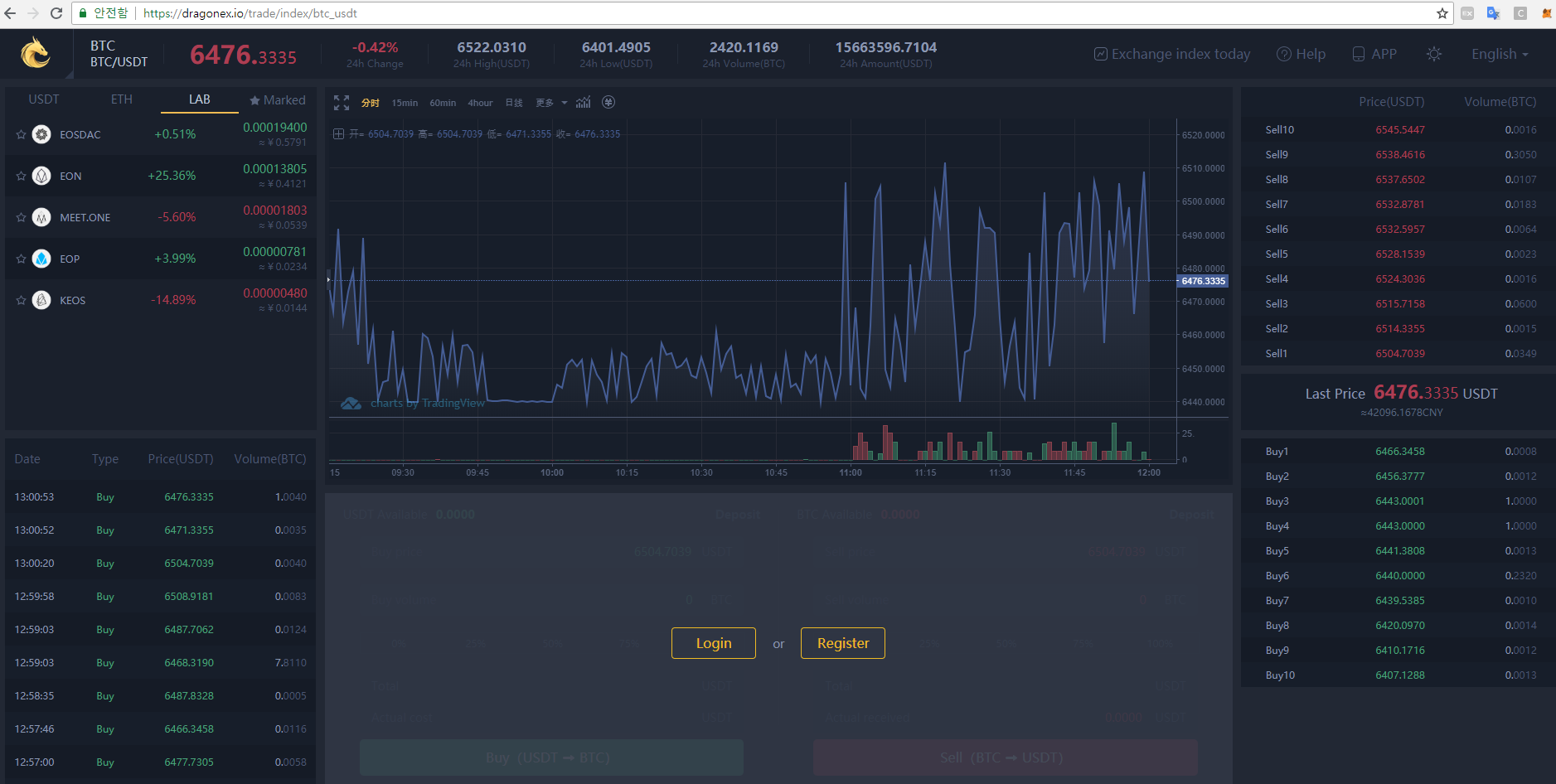Click the 6476.3335 price marker on chart axis

click(1203, 281)
